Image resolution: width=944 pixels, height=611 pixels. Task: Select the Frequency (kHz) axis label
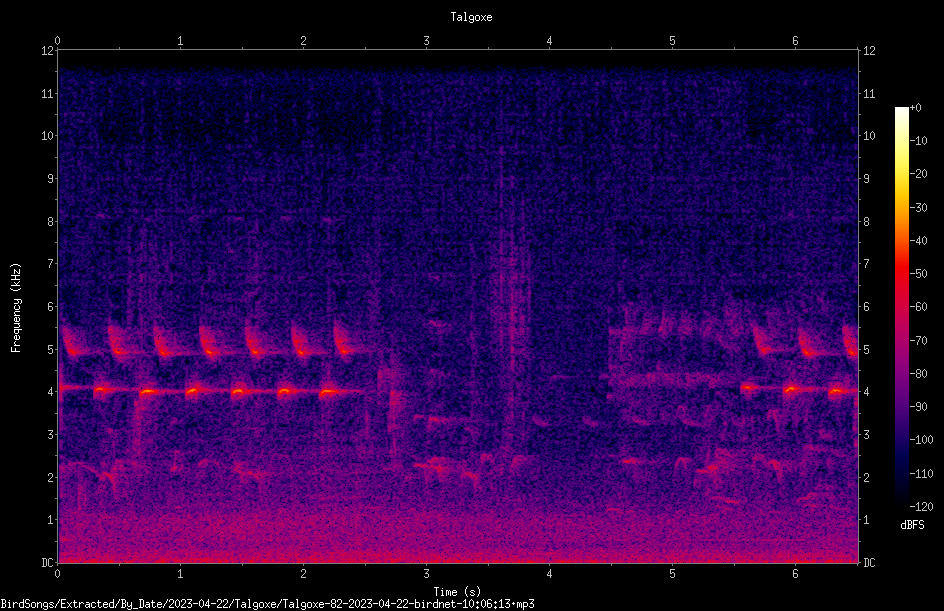point(16,308)
